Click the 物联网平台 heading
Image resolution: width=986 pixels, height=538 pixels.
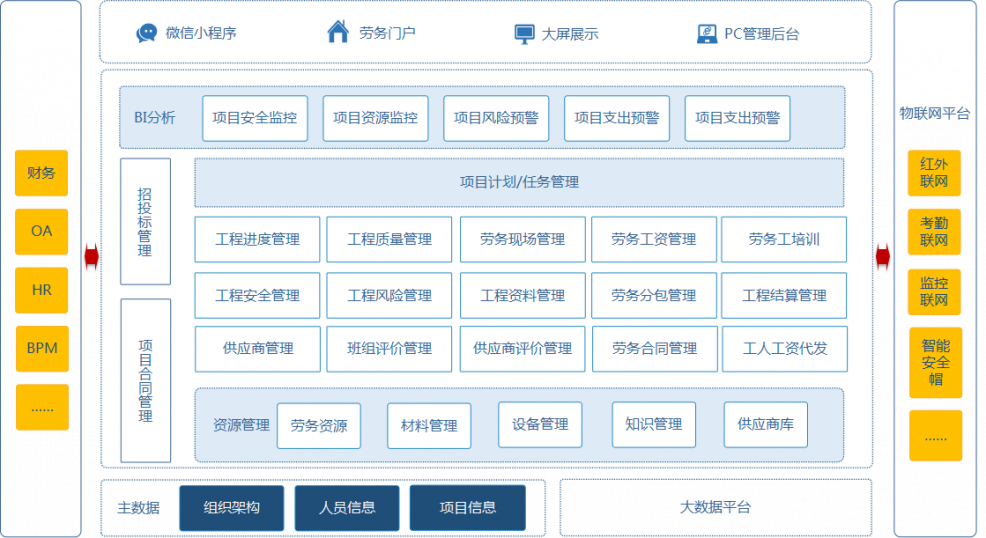934,114
